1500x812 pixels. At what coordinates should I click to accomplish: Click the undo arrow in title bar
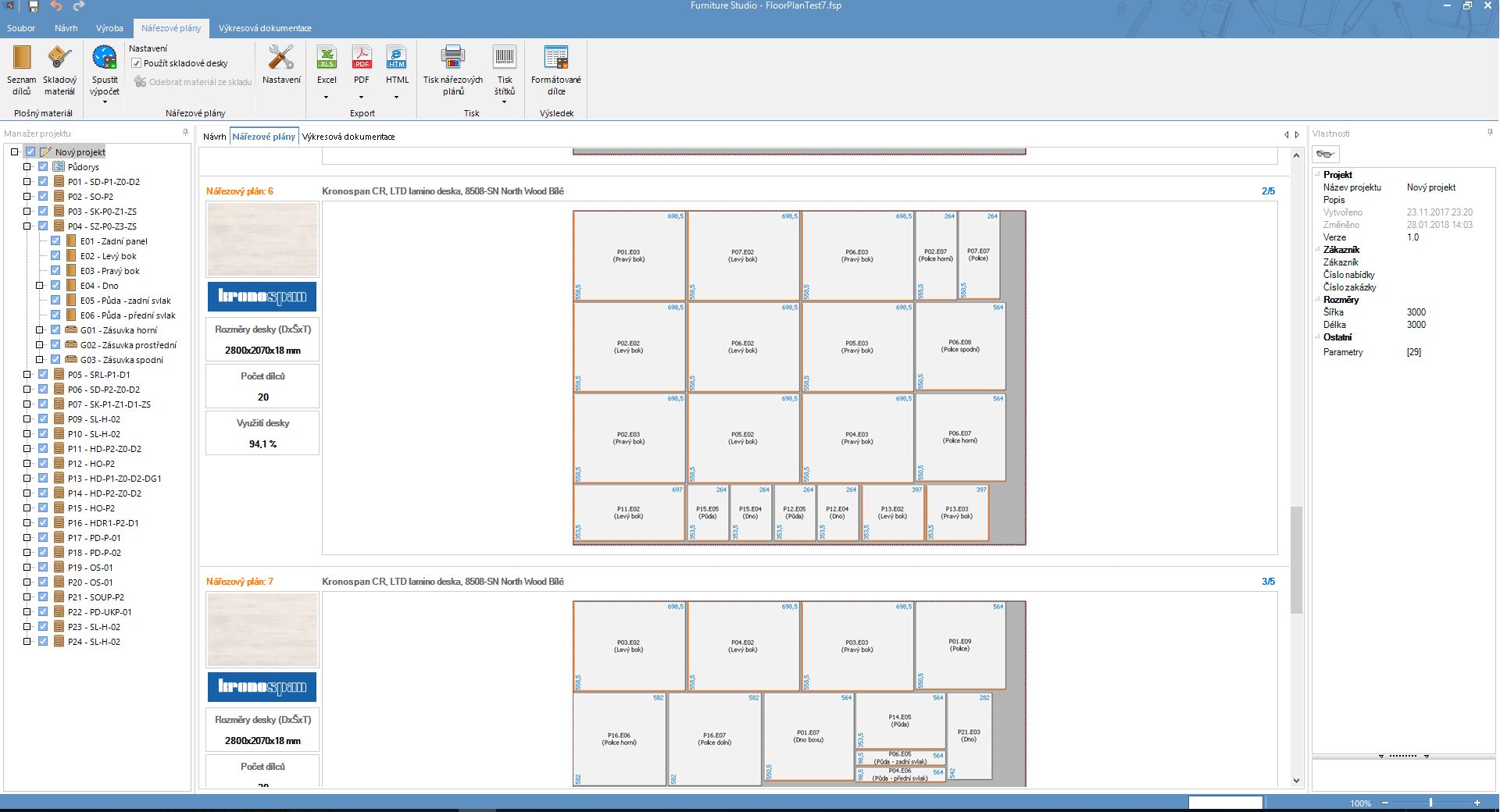pyautogui.click(x=56, y=6)
